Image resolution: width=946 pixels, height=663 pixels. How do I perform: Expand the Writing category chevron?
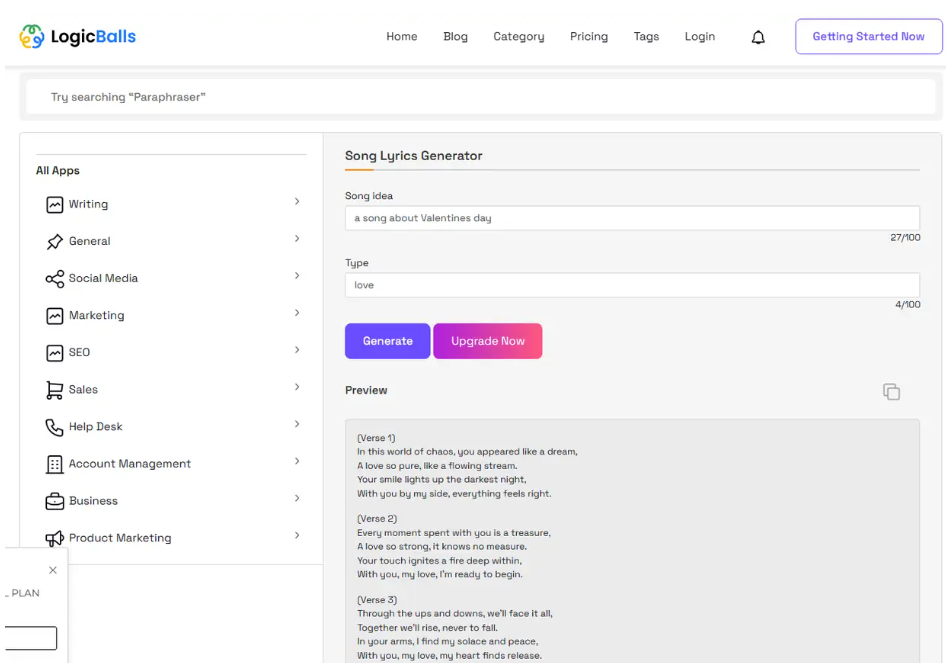pos(297,202)
